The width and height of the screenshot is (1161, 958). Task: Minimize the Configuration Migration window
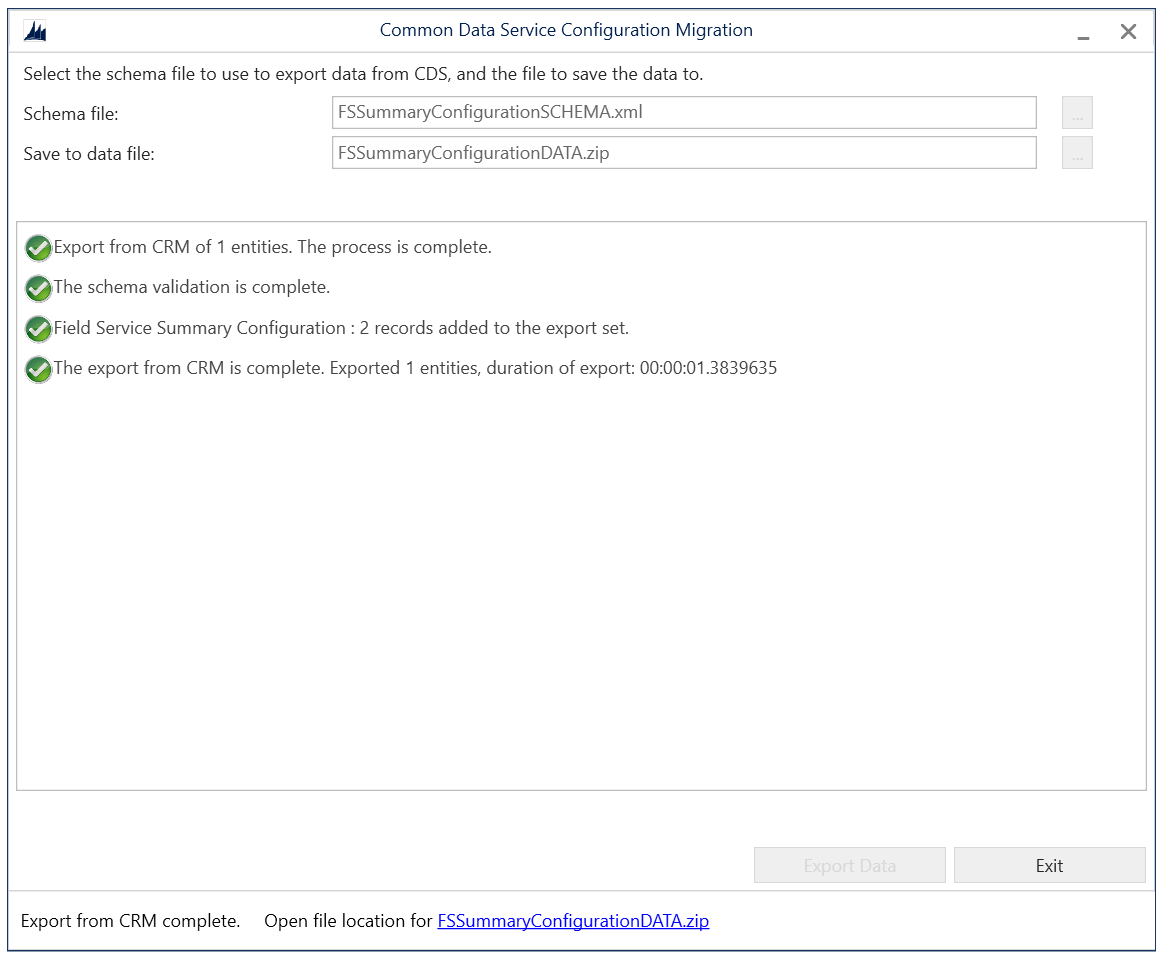[x=1083, y=33]
